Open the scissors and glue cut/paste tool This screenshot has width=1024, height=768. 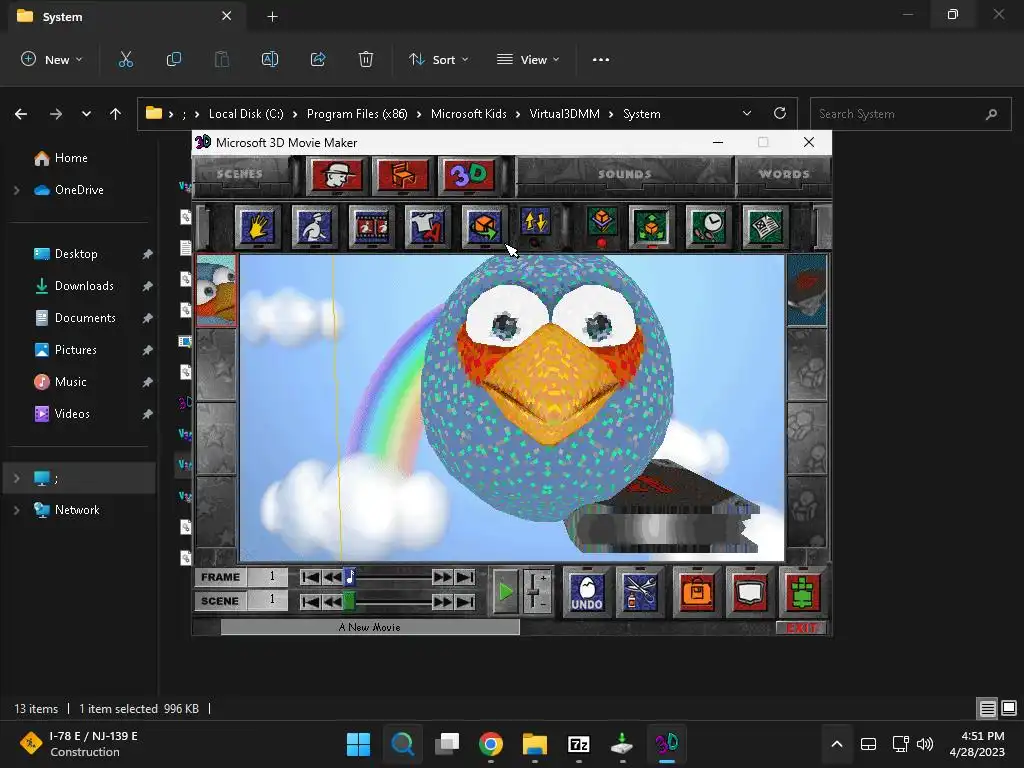640,592
